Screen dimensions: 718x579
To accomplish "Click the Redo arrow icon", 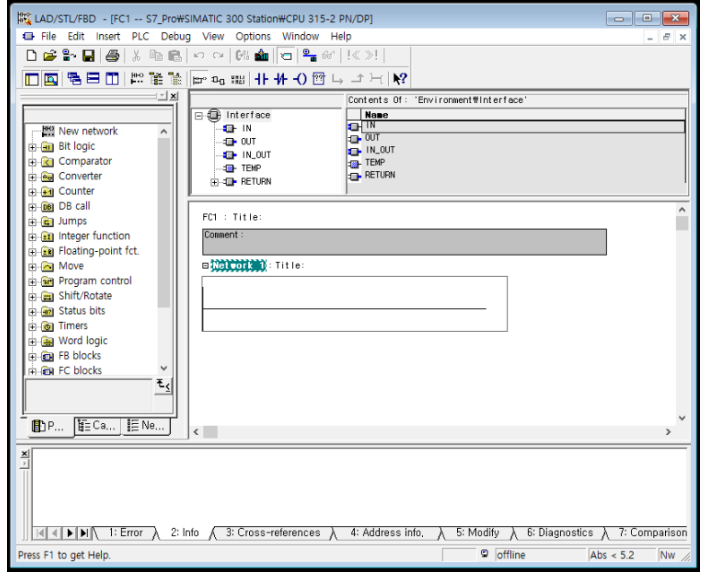I will 218,56.
